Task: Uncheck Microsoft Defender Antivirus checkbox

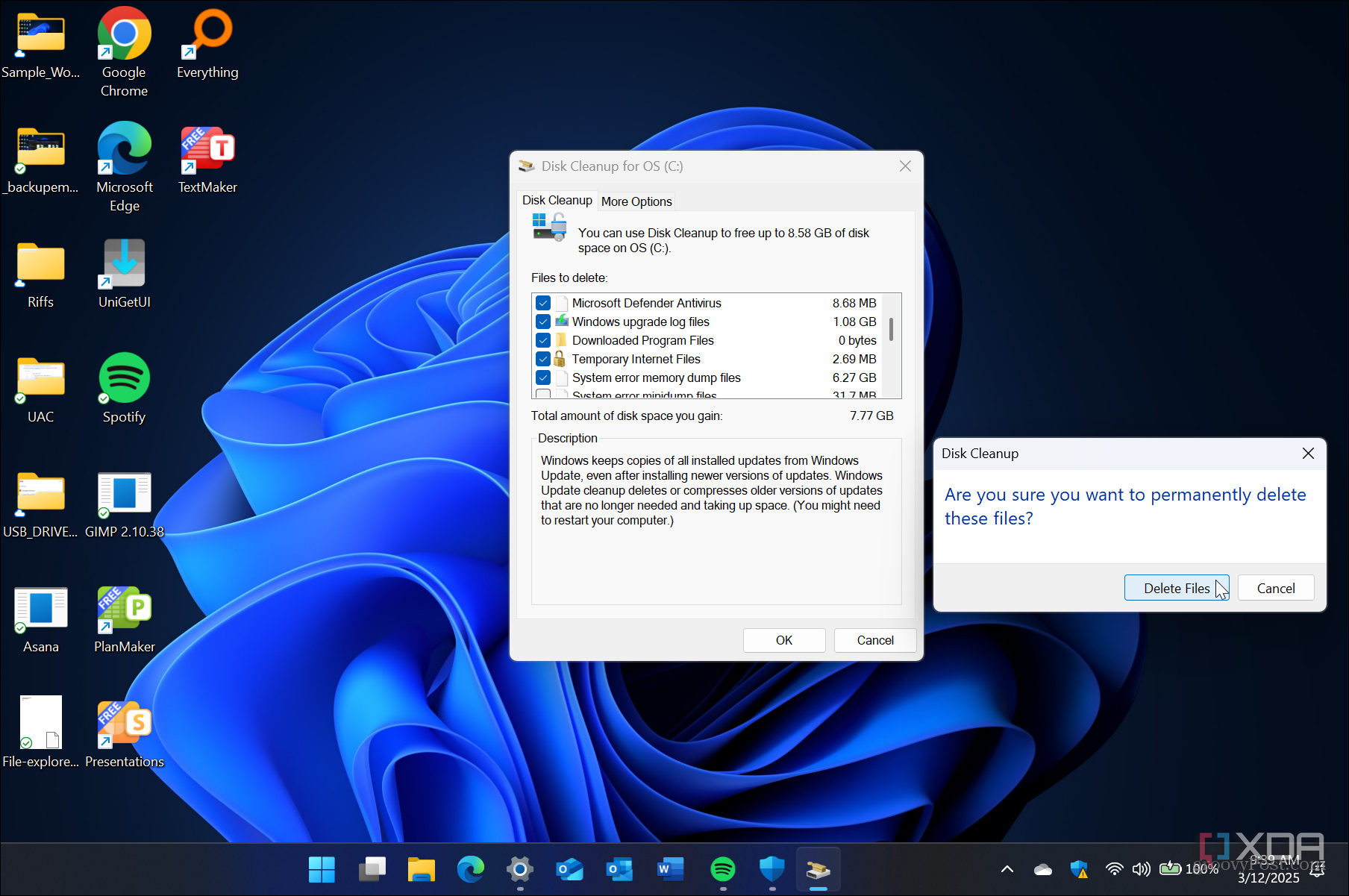Action: click(x=543, y=303)
